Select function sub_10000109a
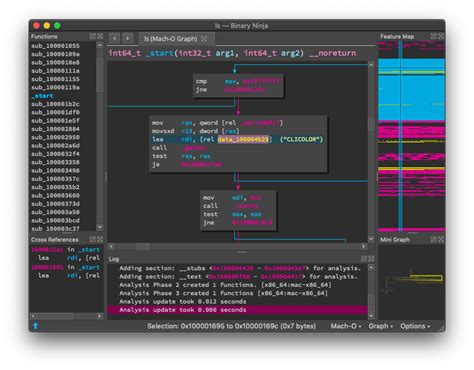 55,54
